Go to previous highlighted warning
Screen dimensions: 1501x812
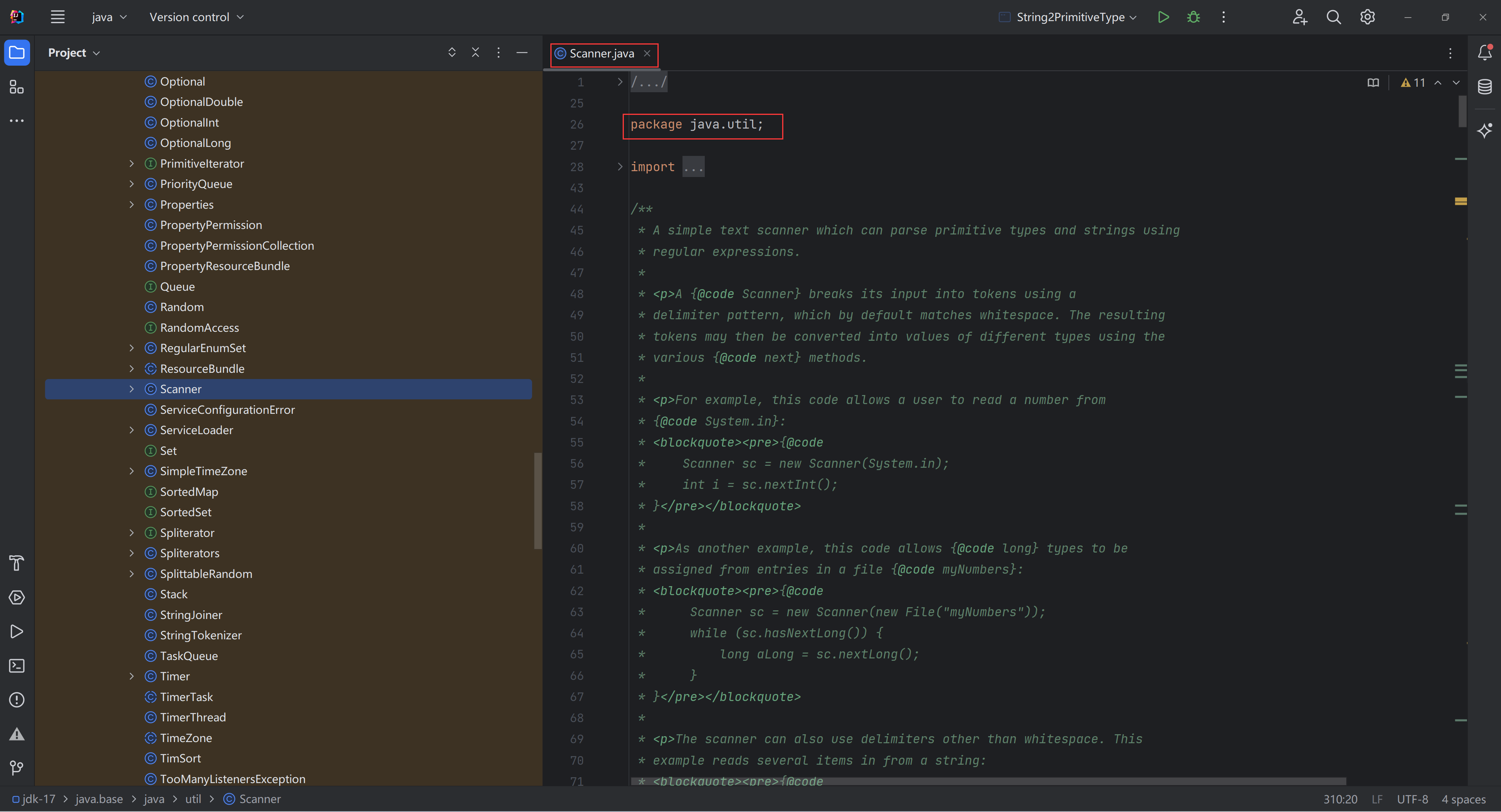pyautogui.click(x=1438, y=83)
